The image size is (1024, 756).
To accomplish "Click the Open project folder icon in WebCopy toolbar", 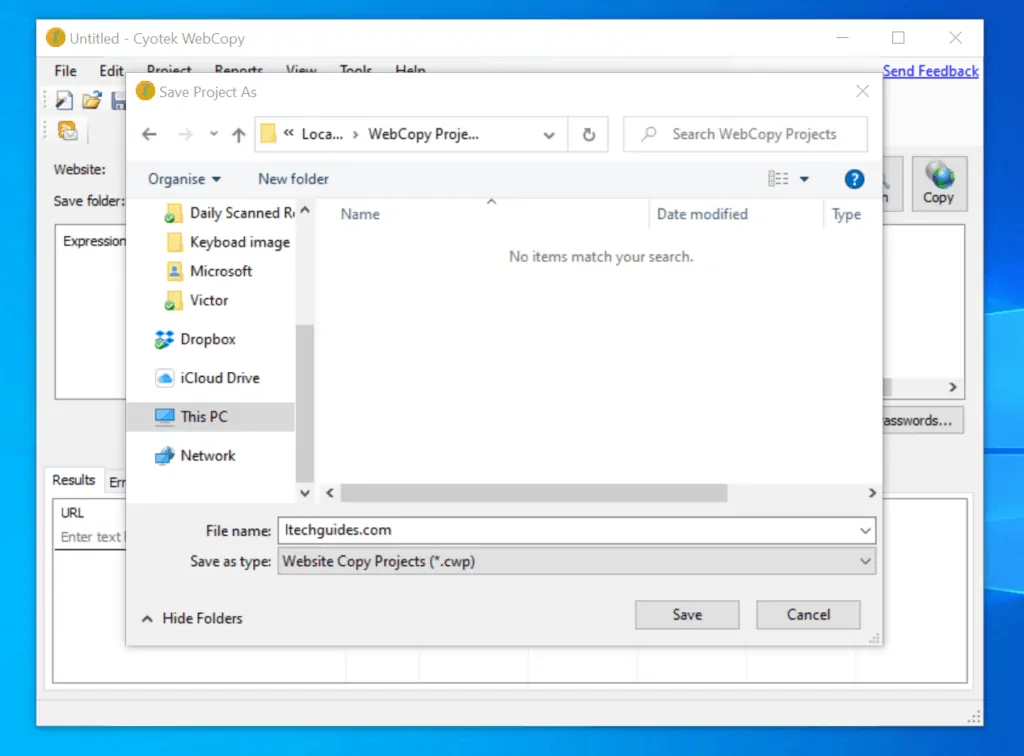I will click(x=92, y=101).
